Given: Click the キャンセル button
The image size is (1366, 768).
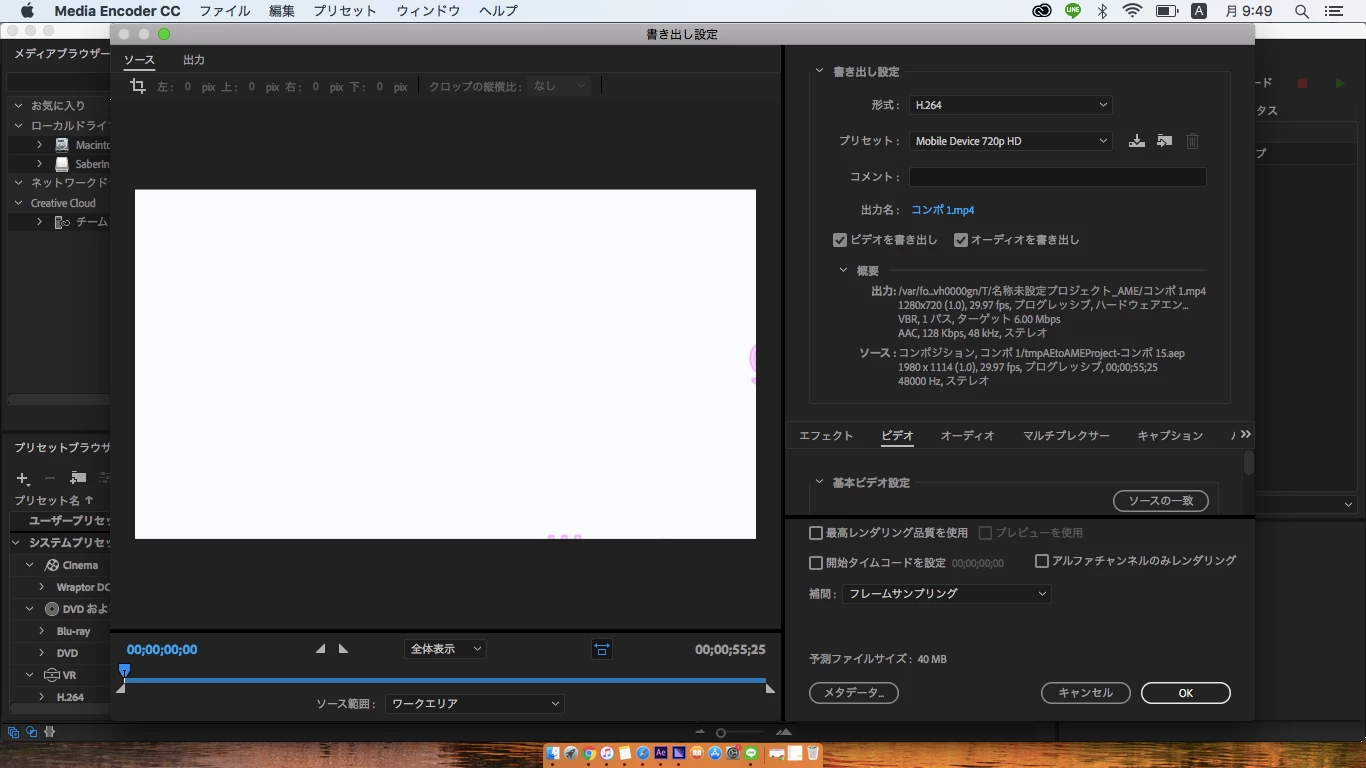Looking at the screenshot, I should pyautogui.click(x=1086, y=693).
